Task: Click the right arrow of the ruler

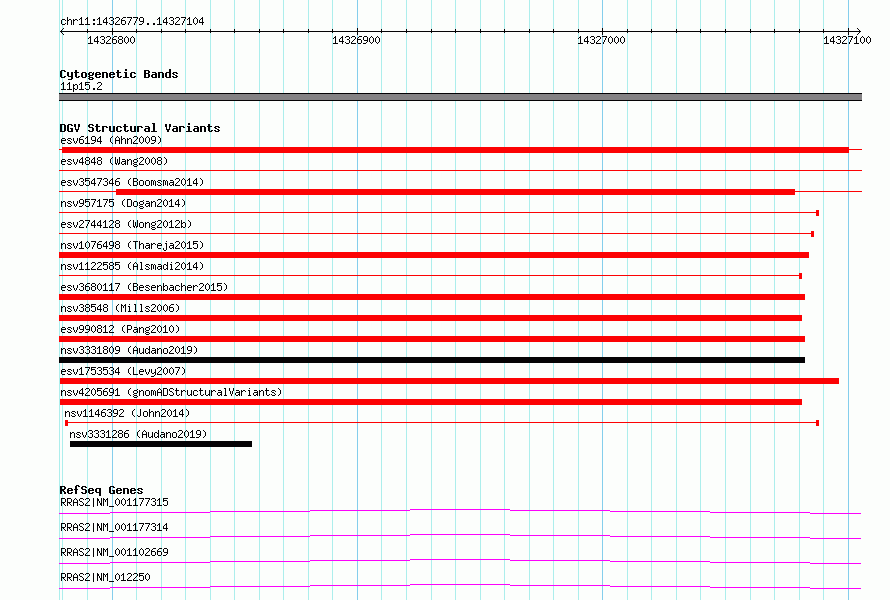Action: pyautogui.click(x=859, y=31)
